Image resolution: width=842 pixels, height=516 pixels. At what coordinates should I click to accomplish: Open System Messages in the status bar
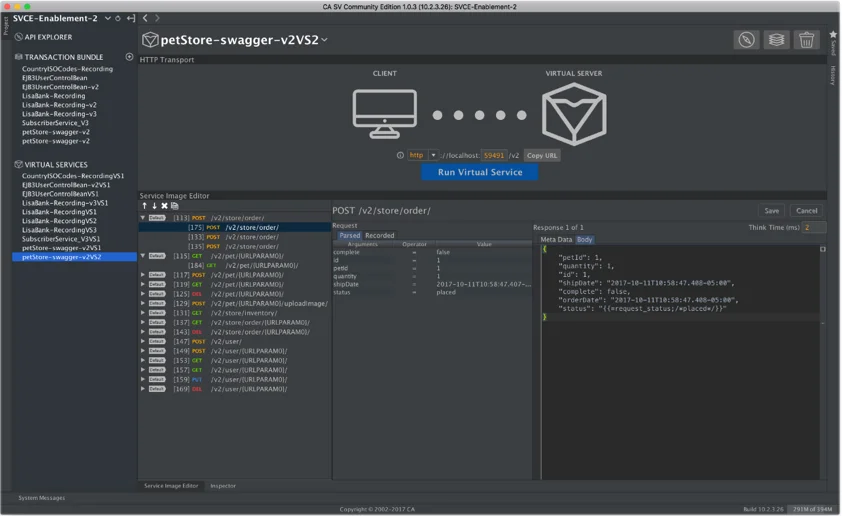coord(42,498)
